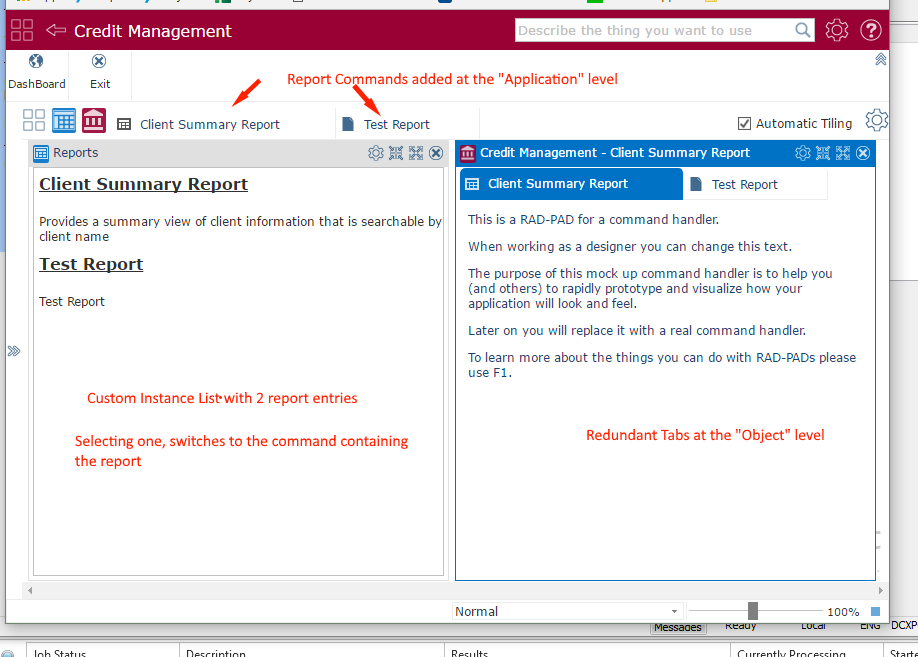Collapse the ribbon with double chevron

pyautogui.click(x=881, y=59)
